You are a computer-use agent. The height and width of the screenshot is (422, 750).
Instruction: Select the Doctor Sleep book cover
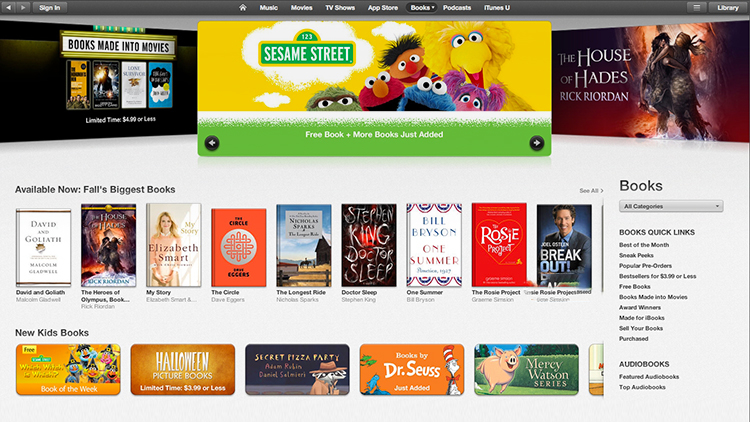(x=369, y=245)
